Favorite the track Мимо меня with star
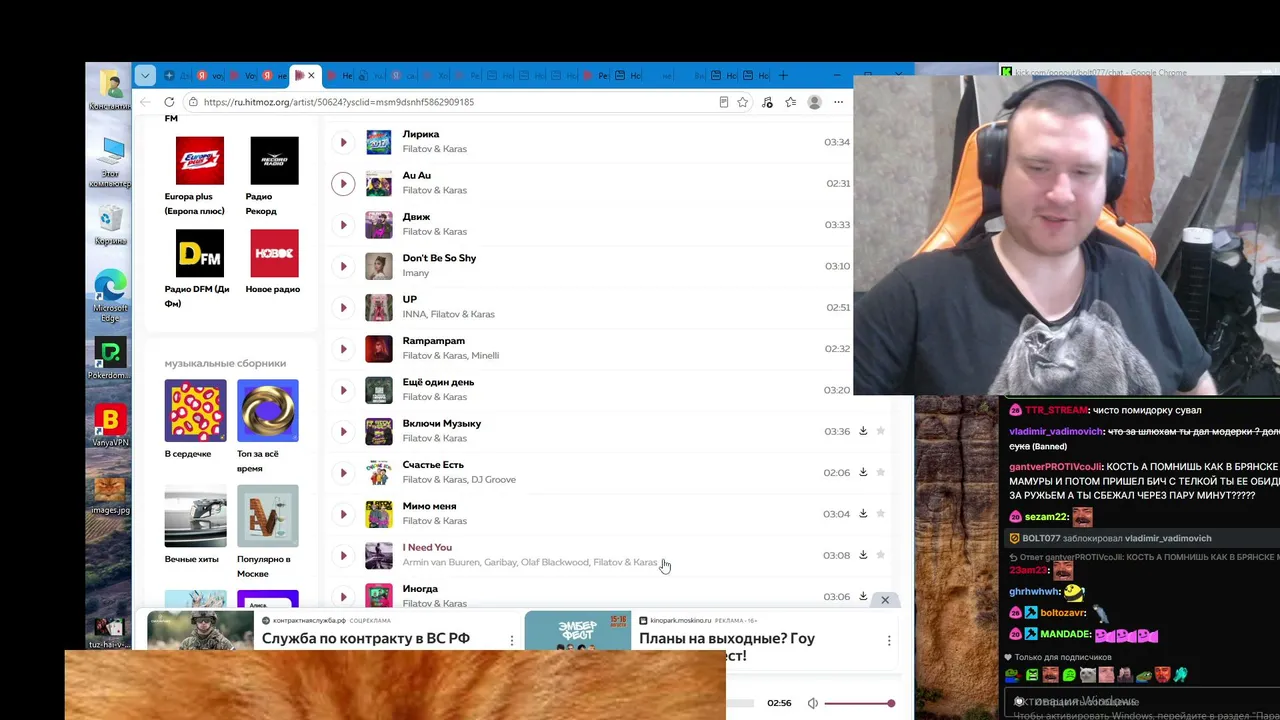The width and height of the screenshot is (1280, 720). [x=881, y=514]
